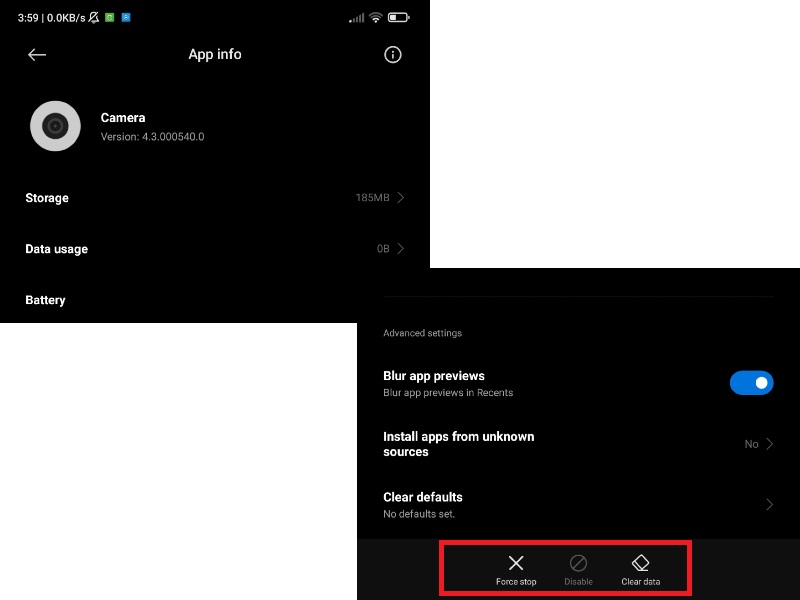Open Install apps from unknown sources
This screenshot has height=600, width=800.
coord(579,444)
